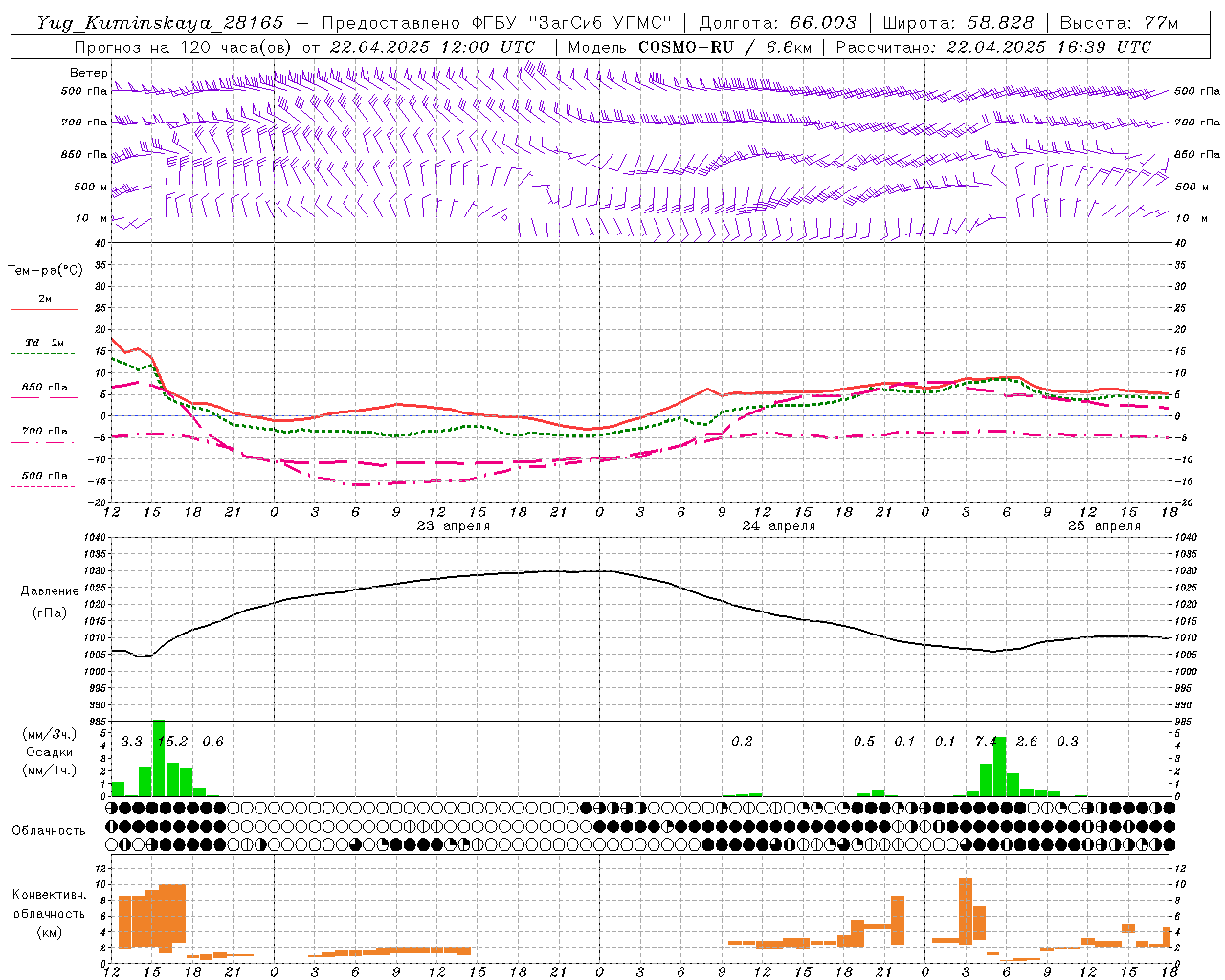
Task: Click the 0.6 precipitation total
Action: 213,742
